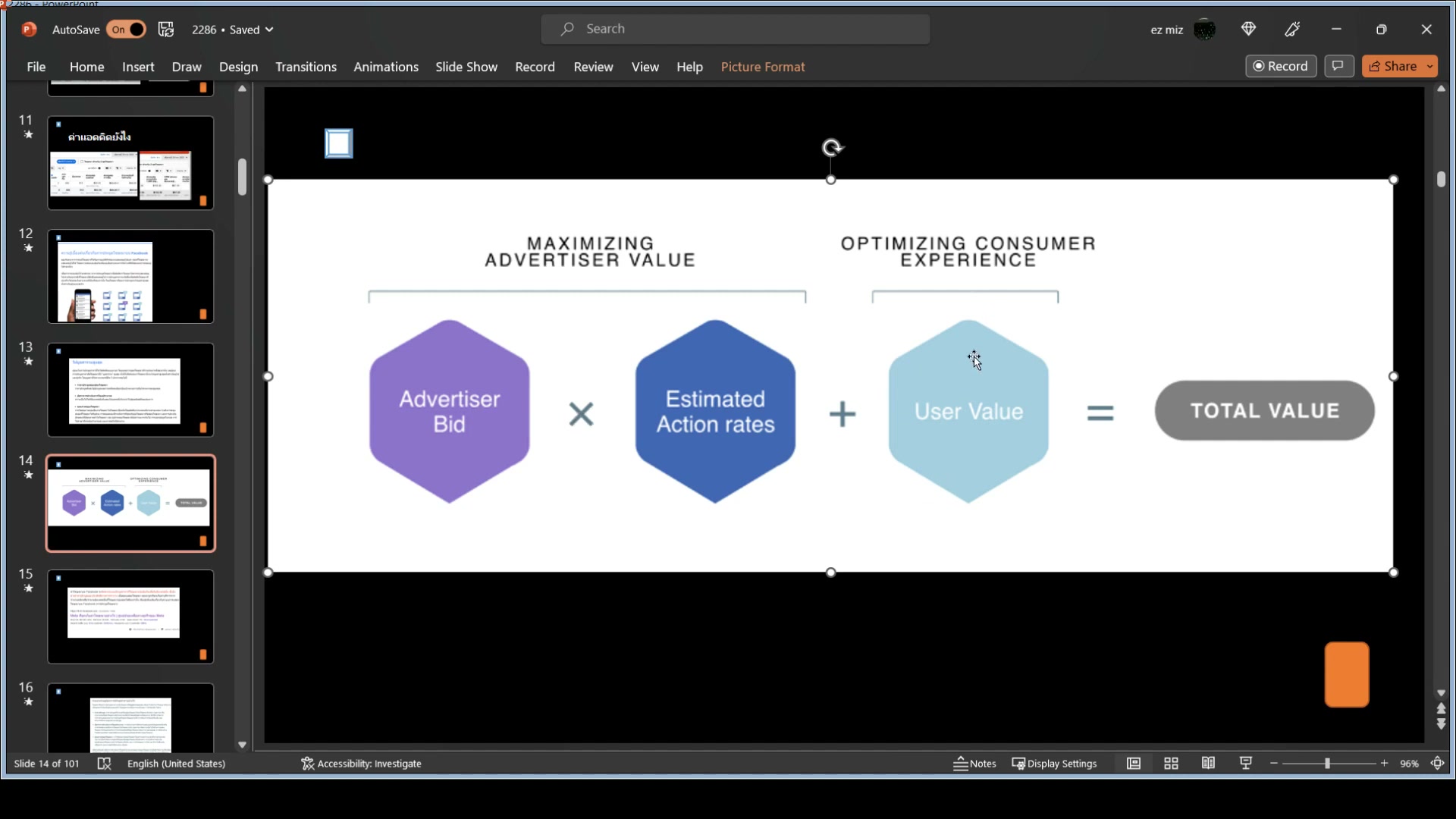Open Reading View icon
This screenshot has width=1456, height=819.
pos(1208,764)
